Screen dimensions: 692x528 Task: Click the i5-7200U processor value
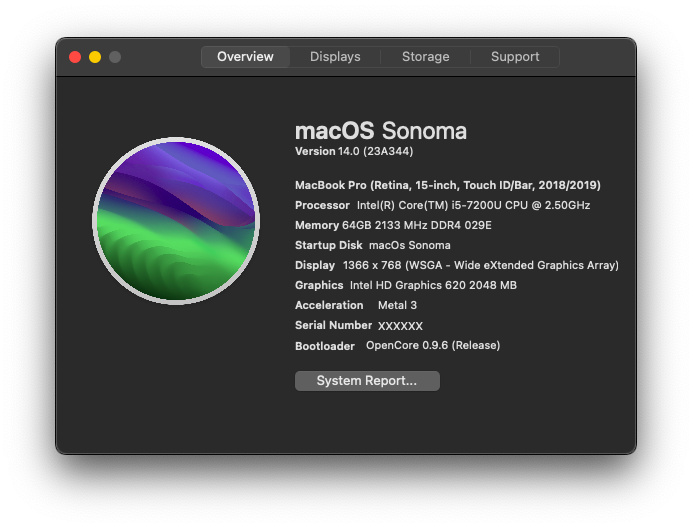pyautogui.click(x=473, y=205)
